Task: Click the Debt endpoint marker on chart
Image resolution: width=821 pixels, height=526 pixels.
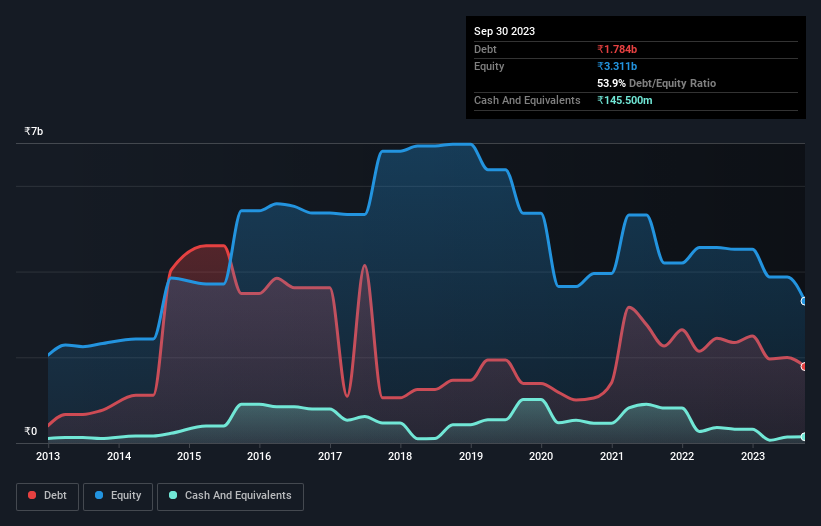Action: tap(804, 366)
